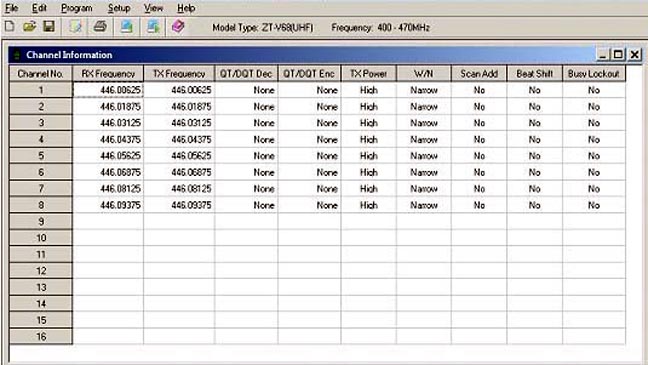Click TX Frequency cell 446.03125 in channel 3
This screenshot has height=365, width=648.
tap(179, 123)
